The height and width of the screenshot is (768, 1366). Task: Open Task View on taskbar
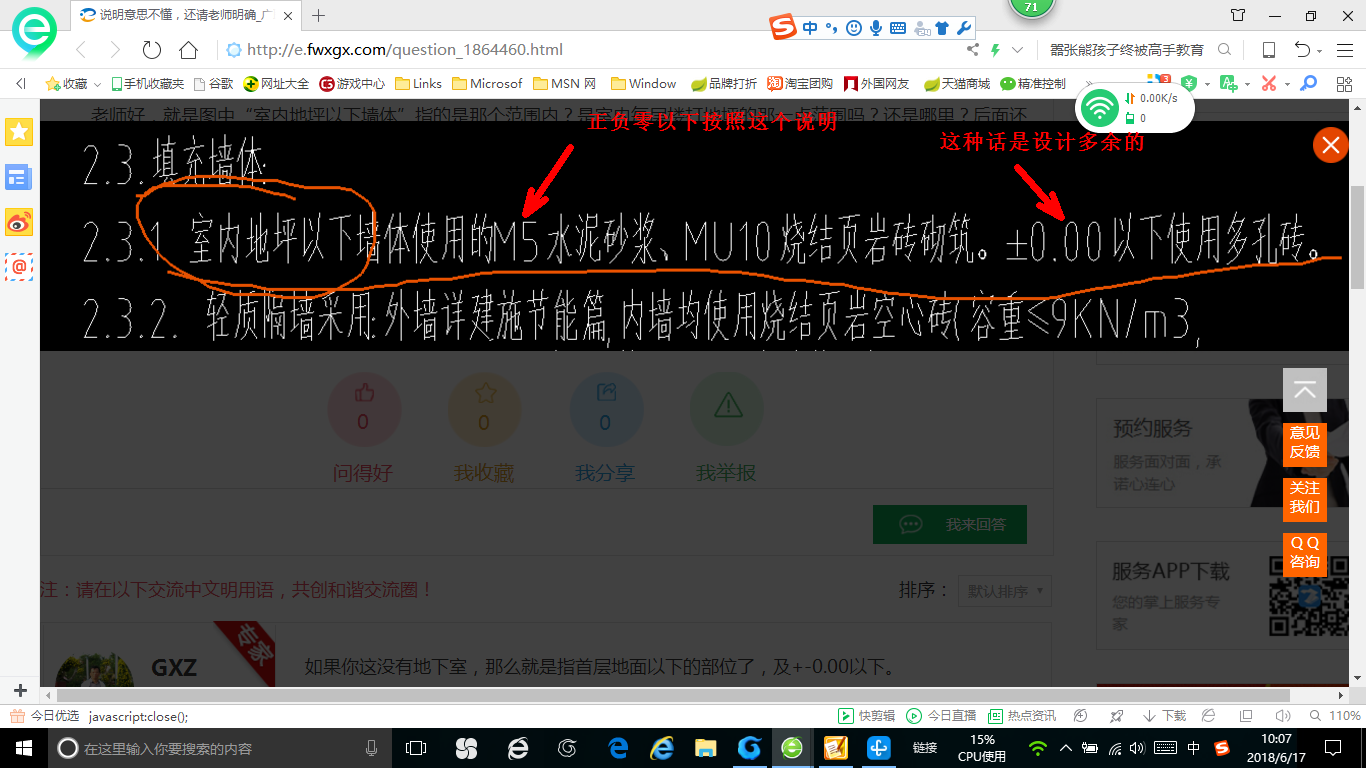pos(415,748)
